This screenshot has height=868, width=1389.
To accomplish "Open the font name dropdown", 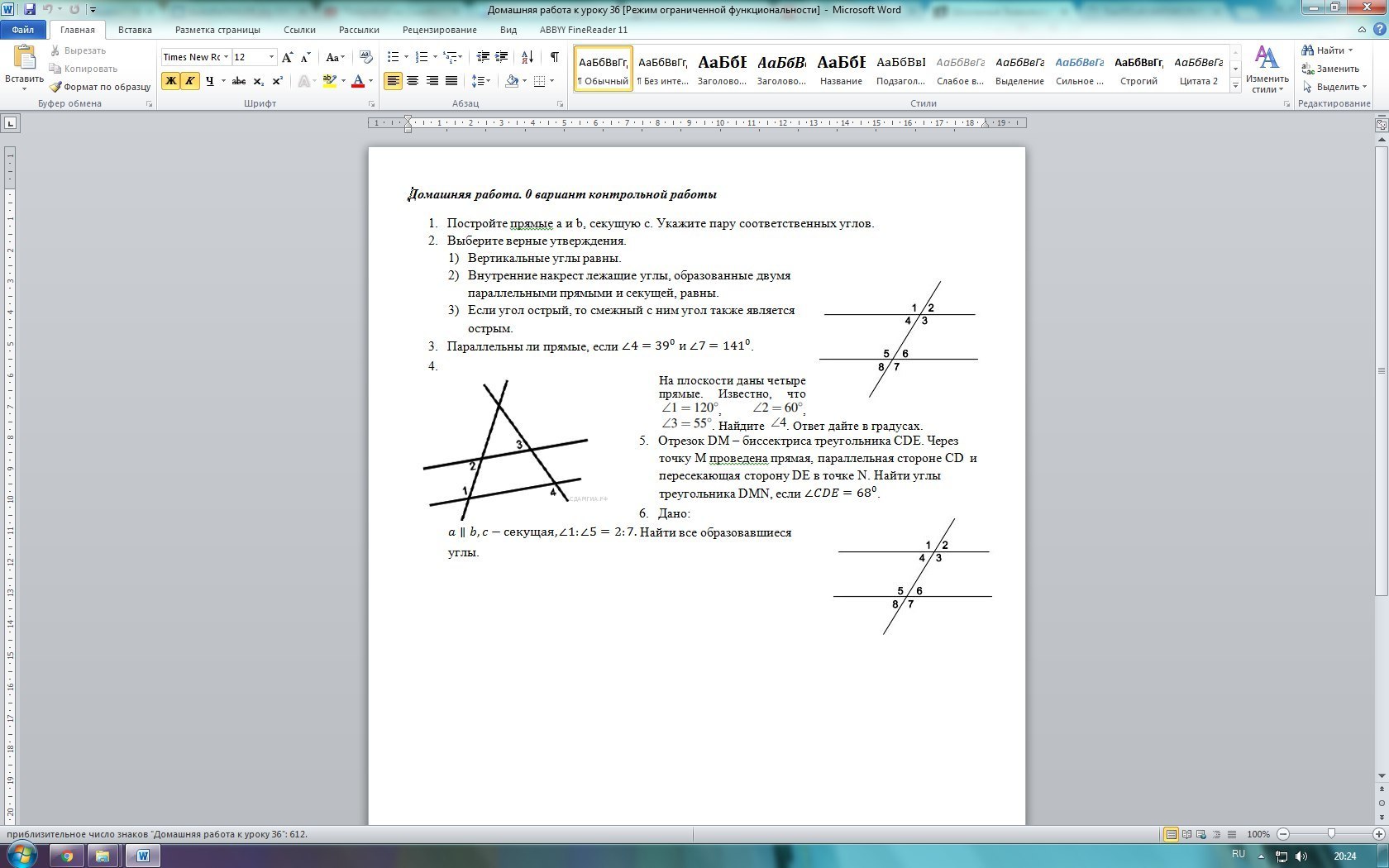I will pos(226,57).
